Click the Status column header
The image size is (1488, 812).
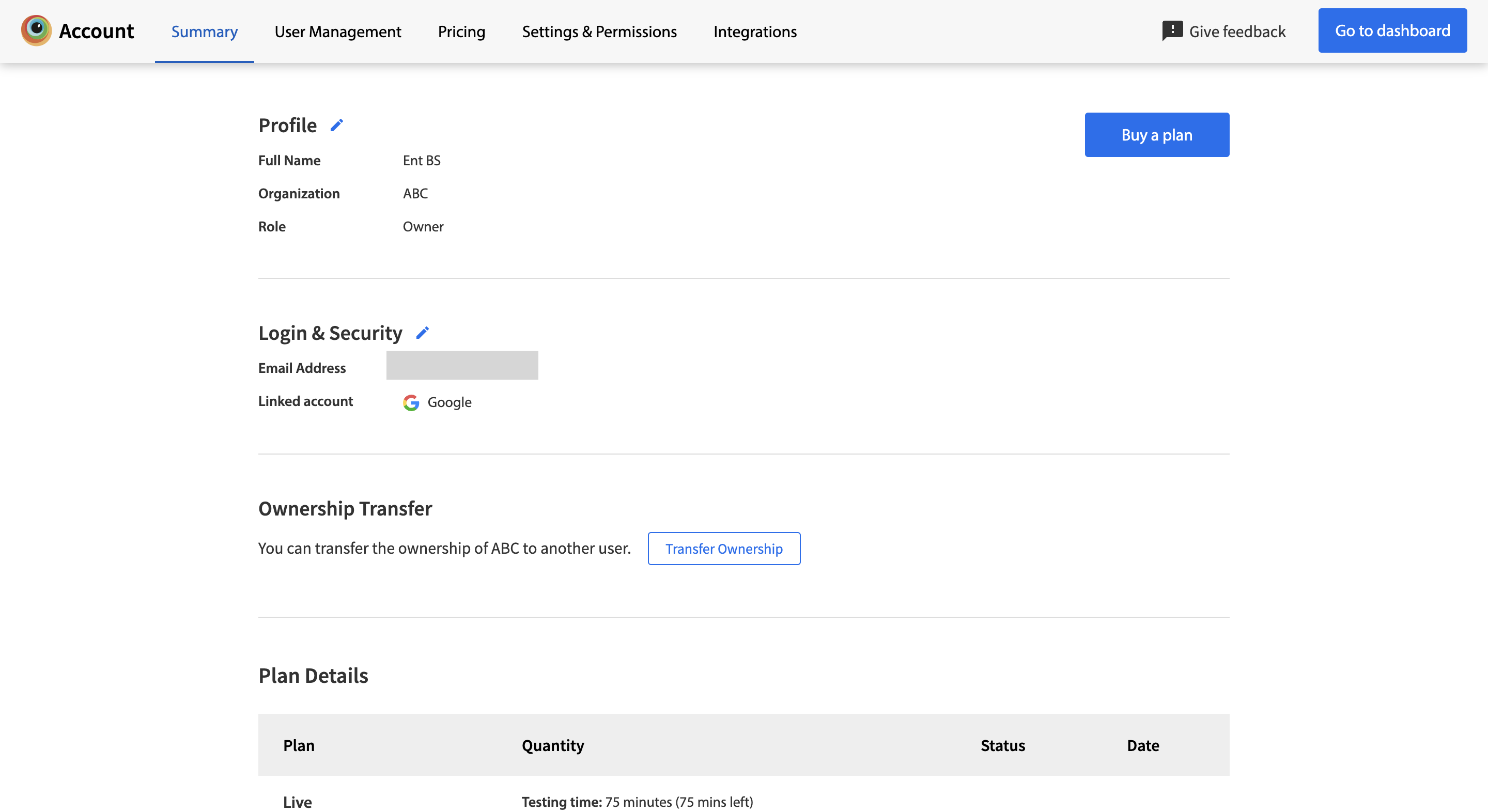click(x=1002, y=745)
